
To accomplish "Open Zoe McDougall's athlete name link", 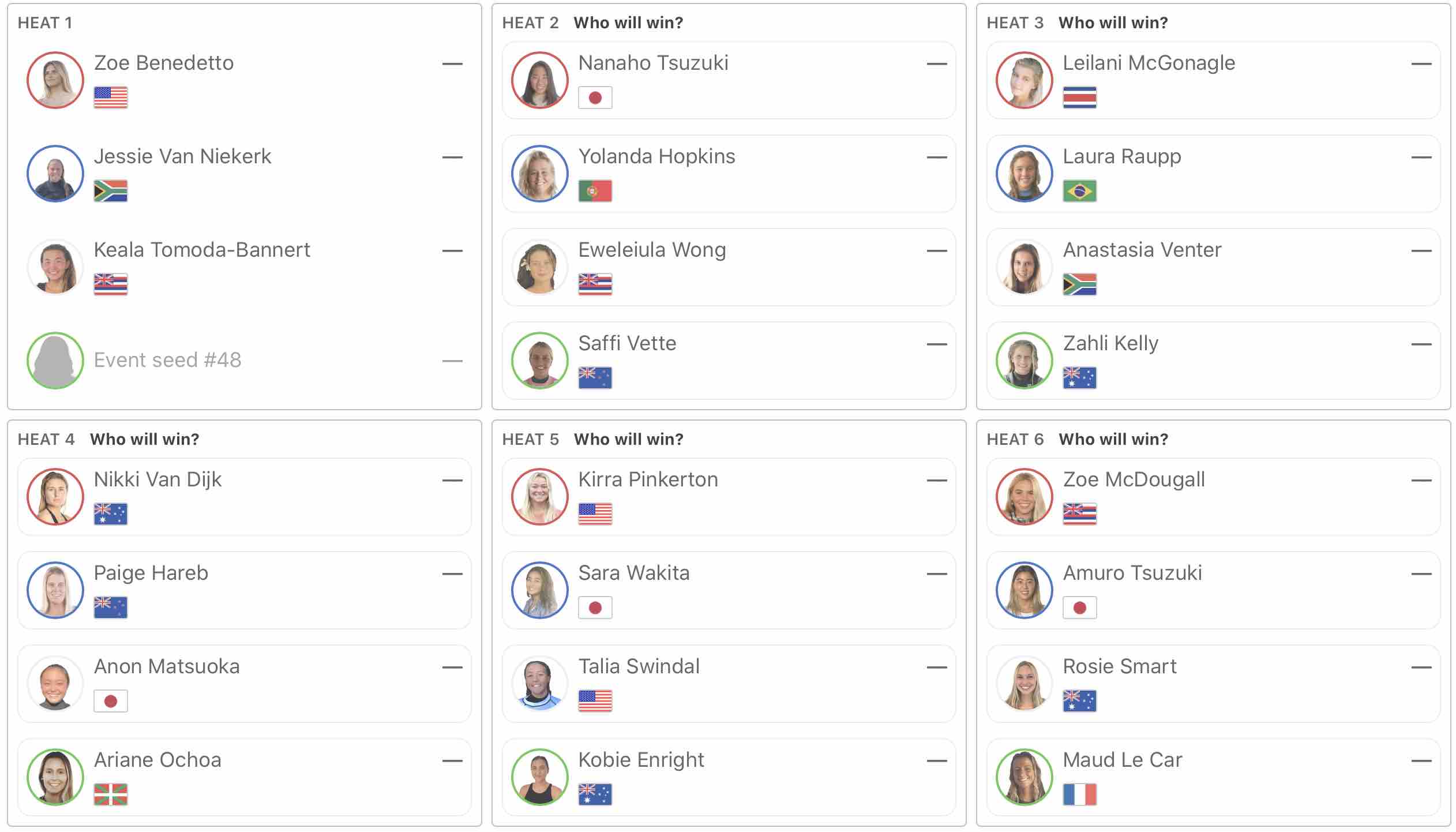I will click(x=1134, y=479).
